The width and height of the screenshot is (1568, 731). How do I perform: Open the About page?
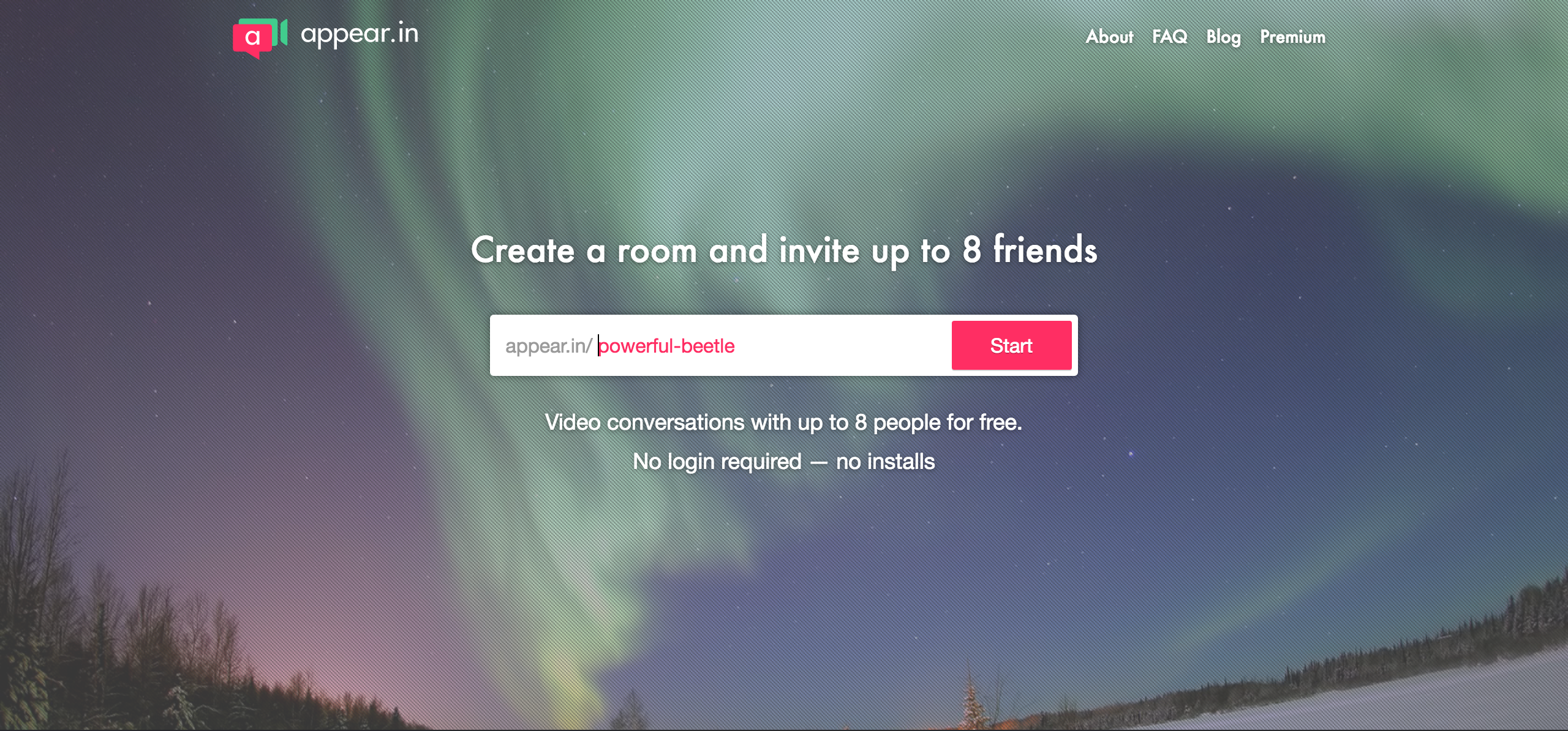[1109, 37]
